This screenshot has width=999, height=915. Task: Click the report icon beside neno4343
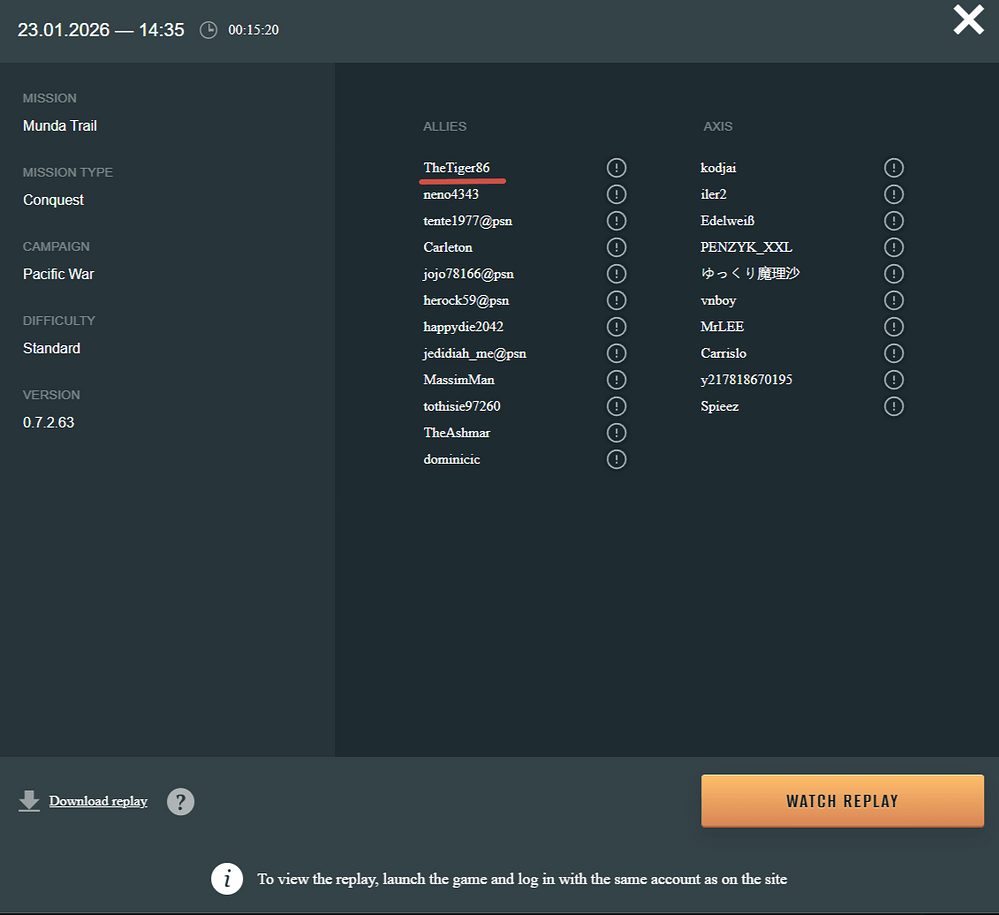[616, 194]
